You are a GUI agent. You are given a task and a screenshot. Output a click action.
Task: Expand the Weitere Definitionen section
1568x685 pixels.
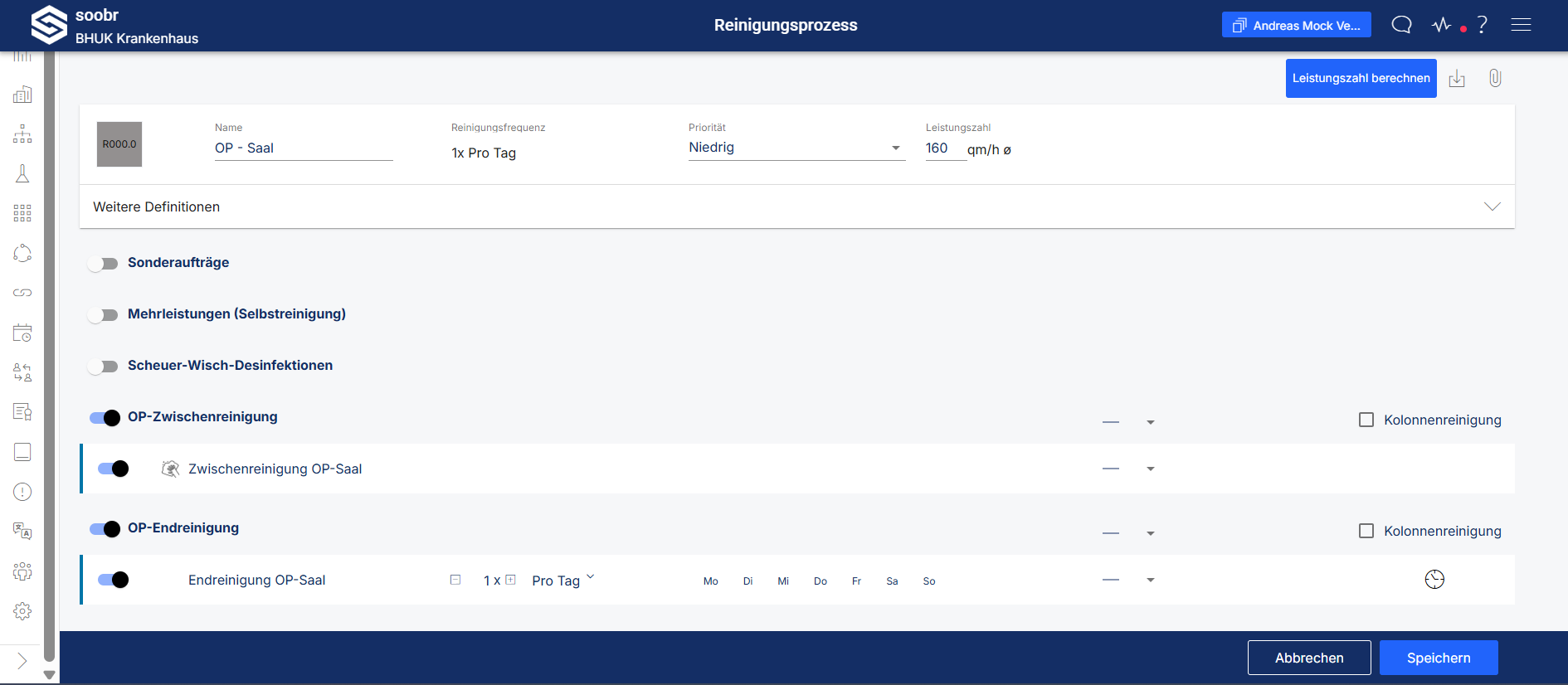coord(797,206)
